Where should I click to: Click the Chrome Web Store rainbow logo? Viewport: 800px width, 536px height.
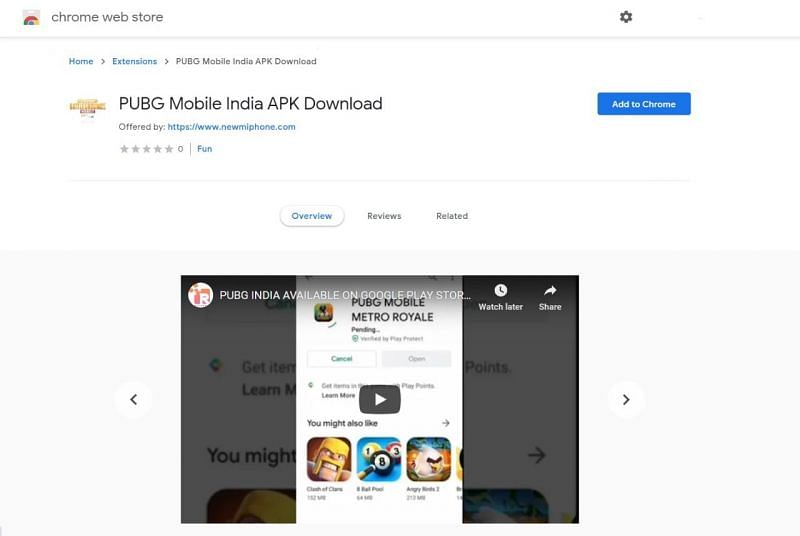[x=31, y=18]
